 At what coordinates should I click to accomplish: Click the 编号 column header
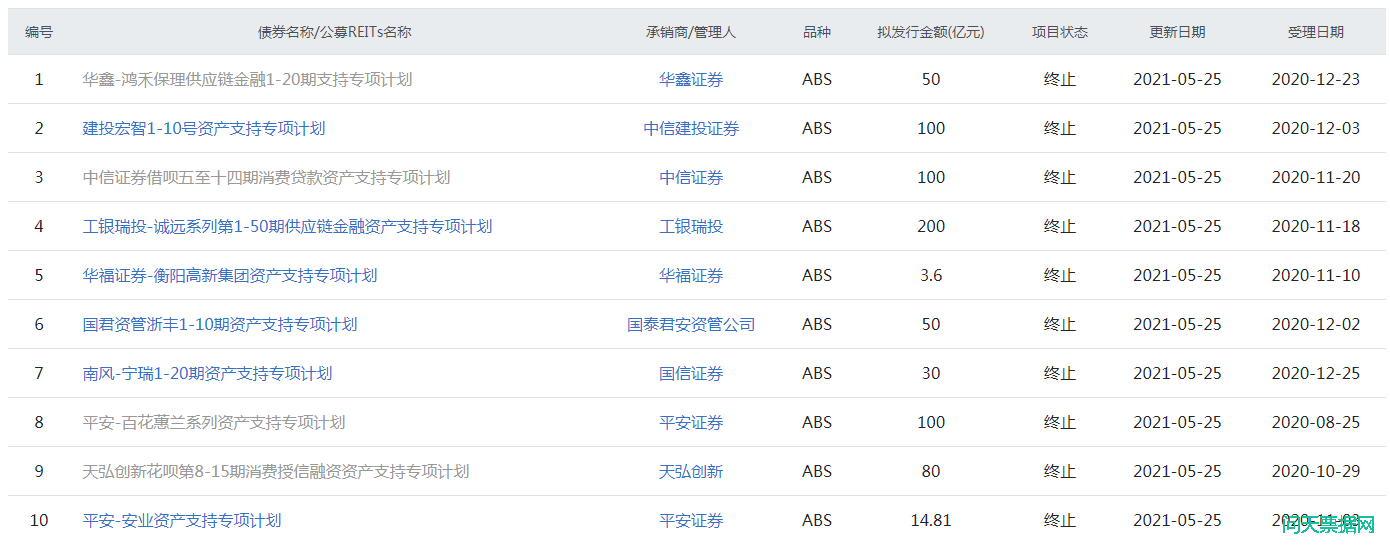click(39, 32)
